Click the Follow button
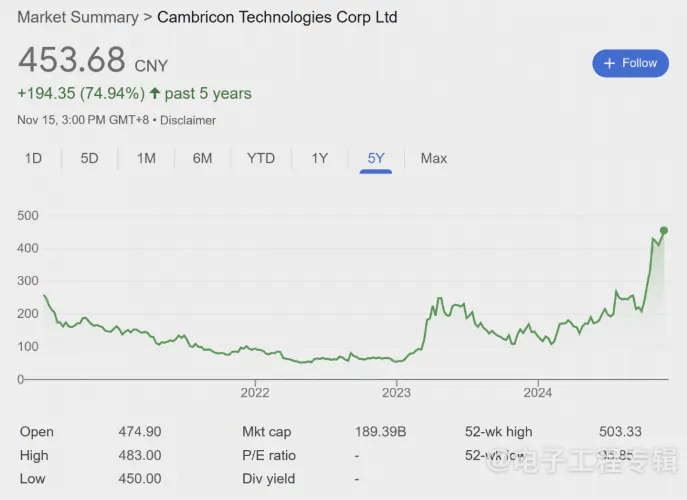 tap(630, 63)
